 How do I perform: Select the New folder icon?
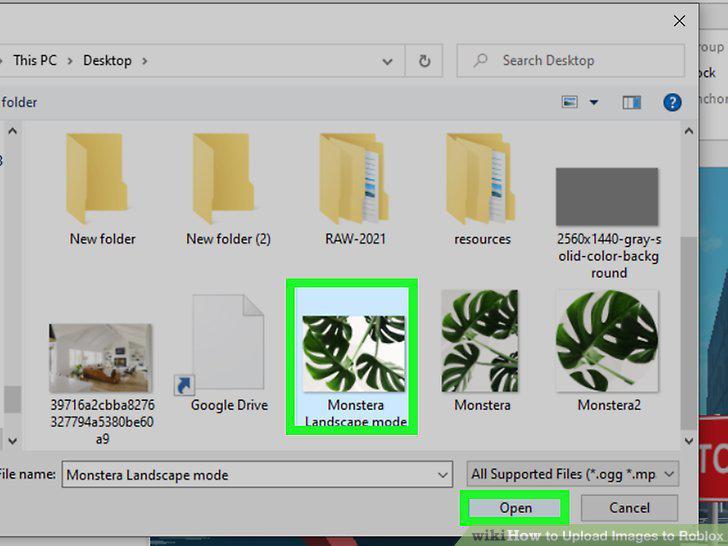point(98,179)
